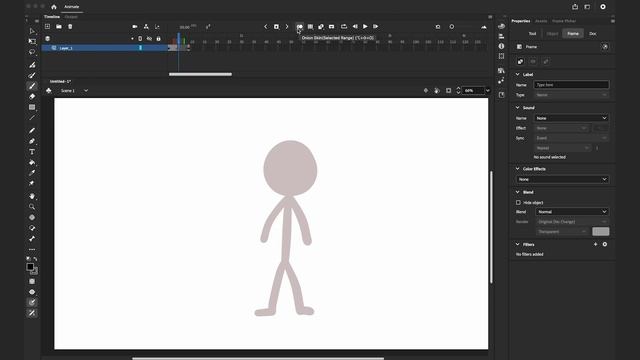Select the Selection arrow tool

32,31
